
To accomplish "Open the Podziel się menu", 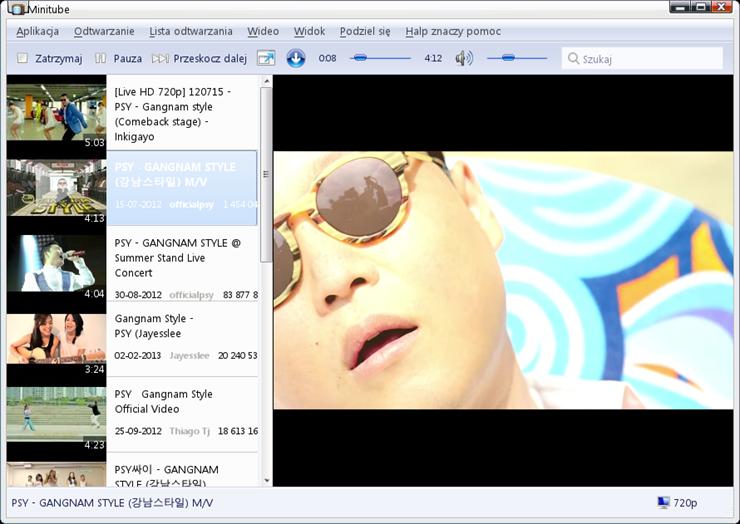I will 365,32.
